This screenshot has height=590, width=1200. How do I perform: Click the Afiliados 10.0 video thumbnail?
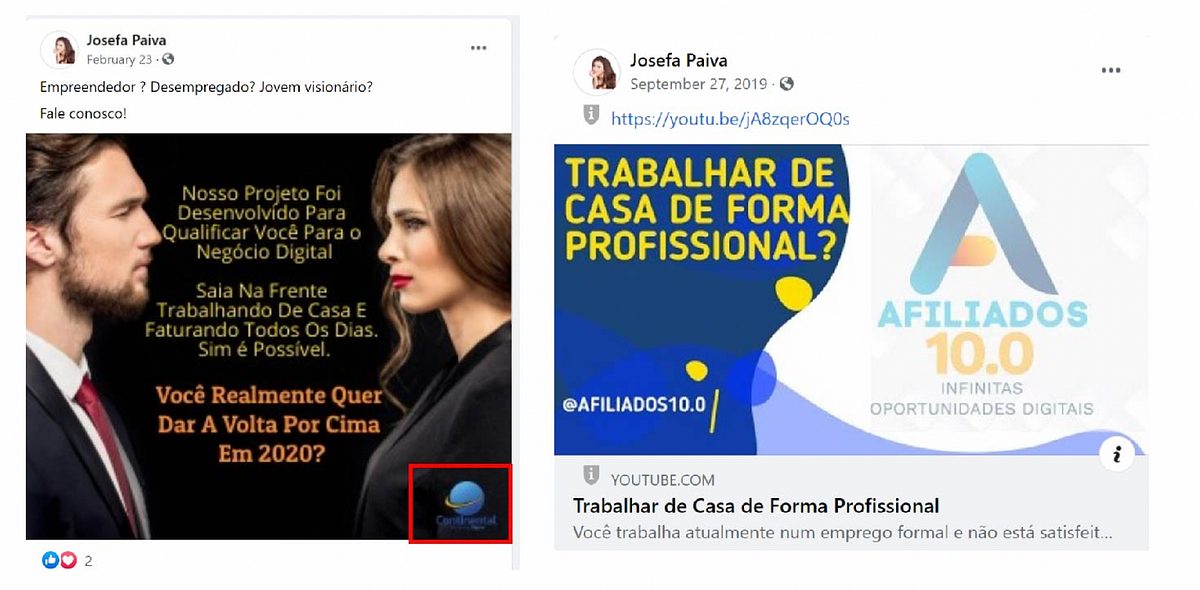(x=851, y=300)
